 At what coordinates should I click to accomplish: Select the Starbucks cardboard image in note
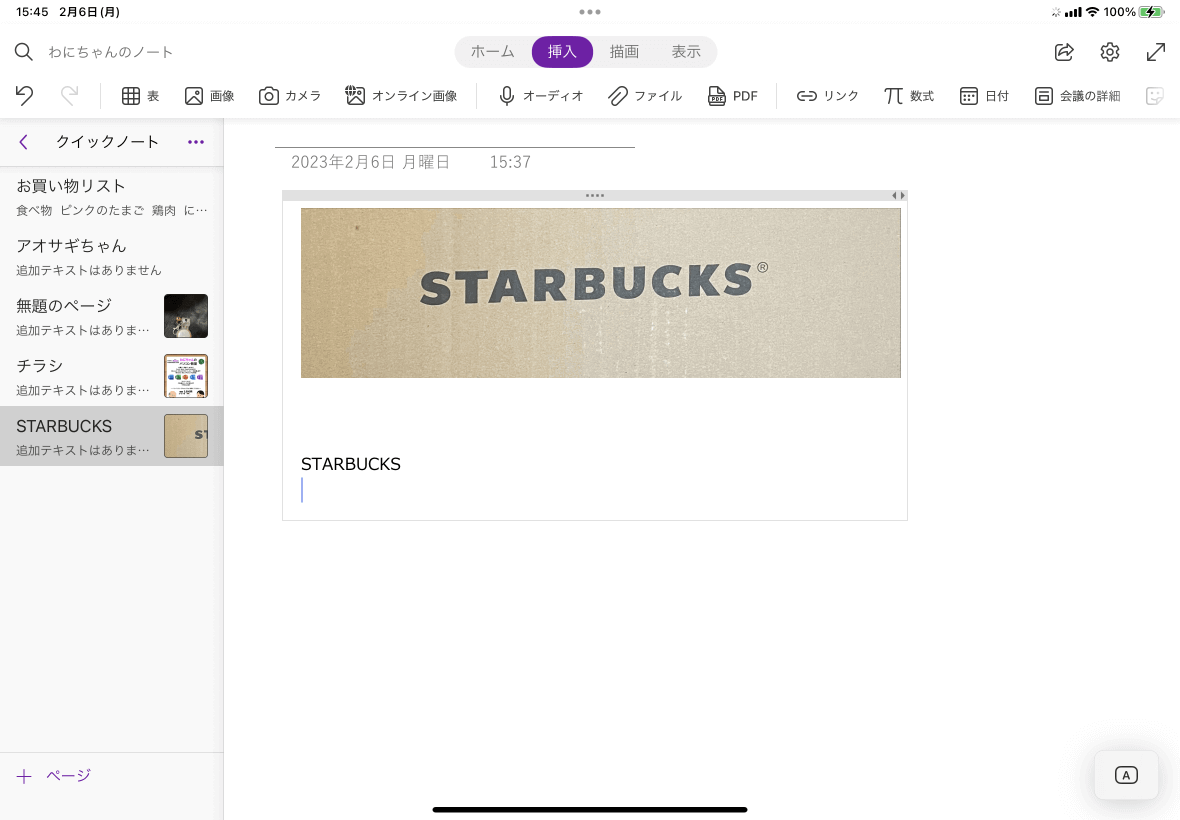(601, 293)
